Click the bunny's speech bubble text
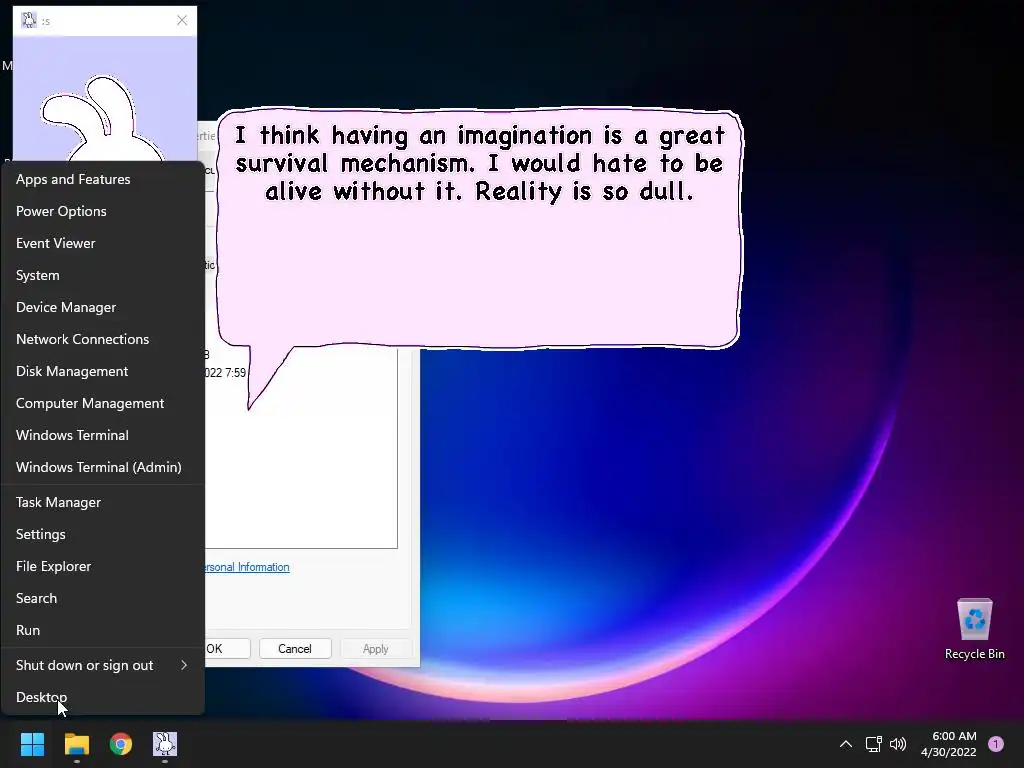This screenshot has height=768, width=1024. click(479, 163)
